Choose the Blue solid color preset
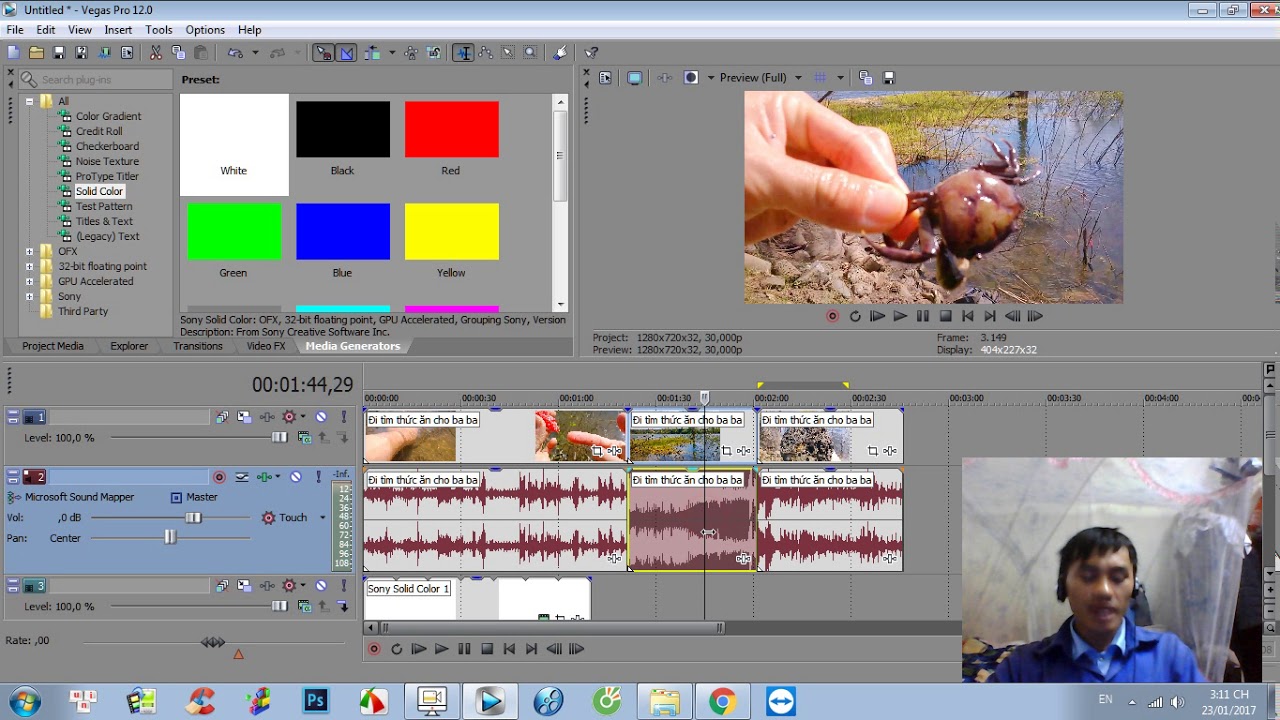1280x720 pixels. pyautogui.click(x=343, y=240)
